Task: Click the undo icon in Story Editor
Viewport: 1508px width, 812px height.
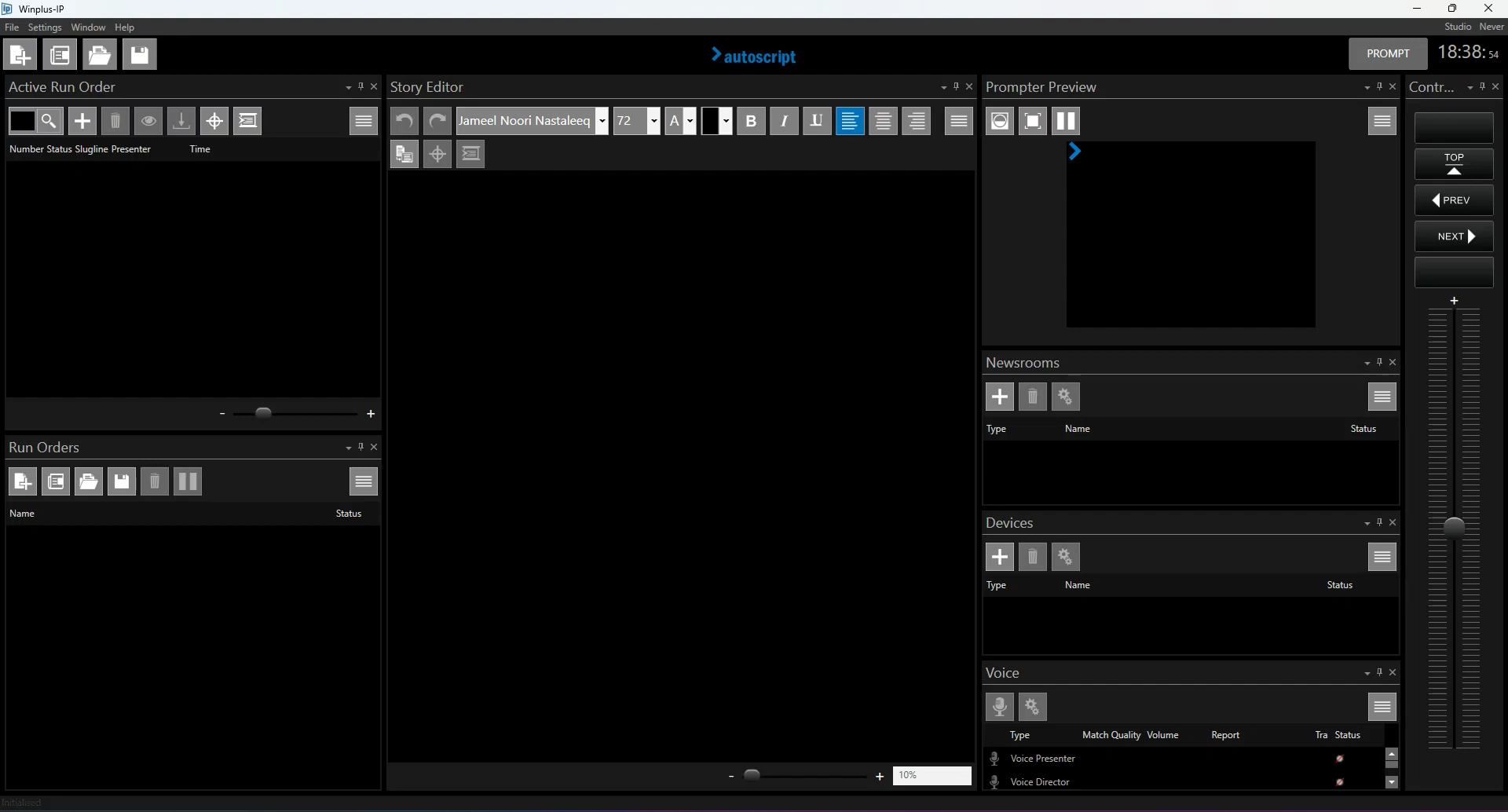Action: pos(404,121)
